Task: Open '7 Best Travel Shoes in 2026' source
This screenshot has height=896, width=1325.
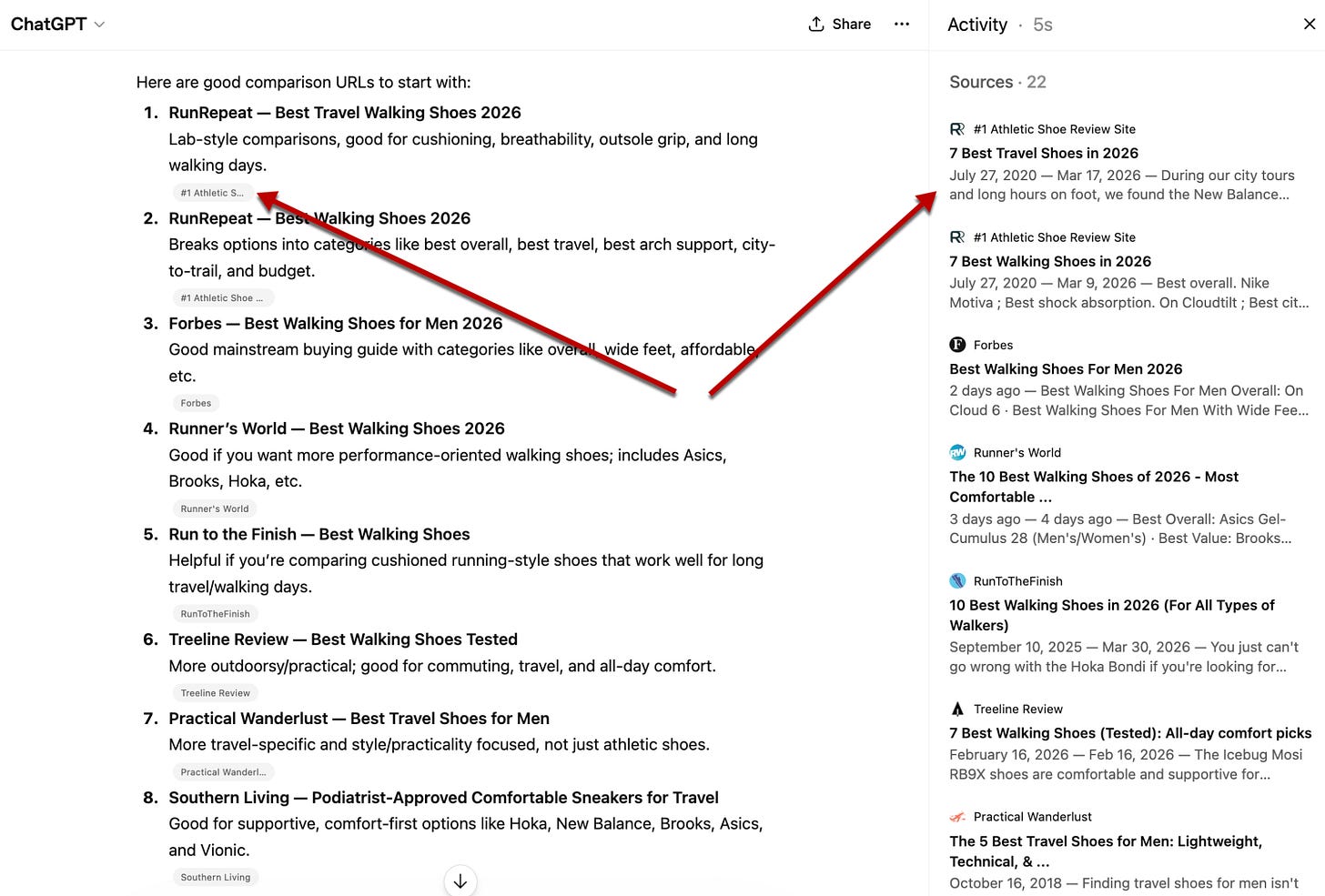Action: pos(1044,153)
